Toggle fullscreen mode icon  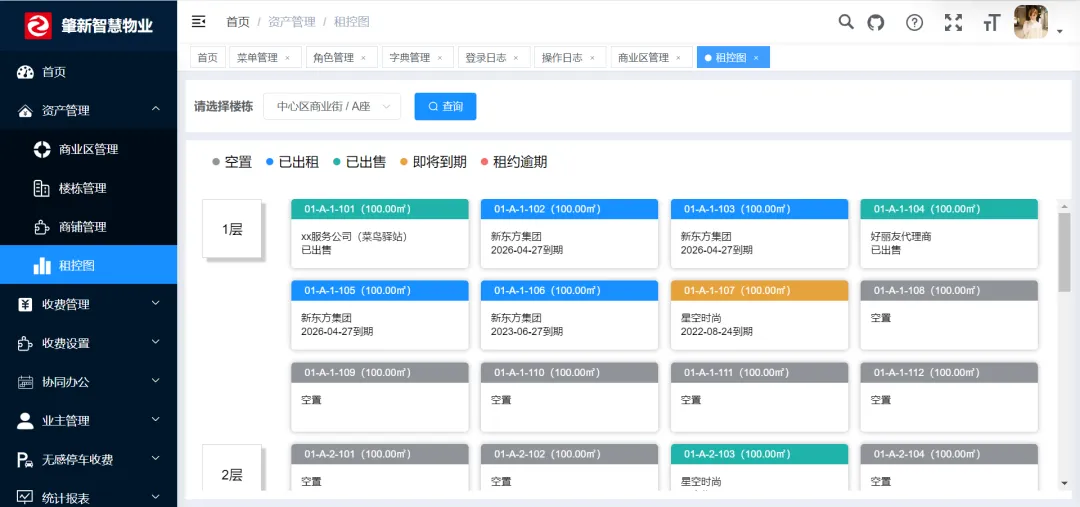pos(953,22)
